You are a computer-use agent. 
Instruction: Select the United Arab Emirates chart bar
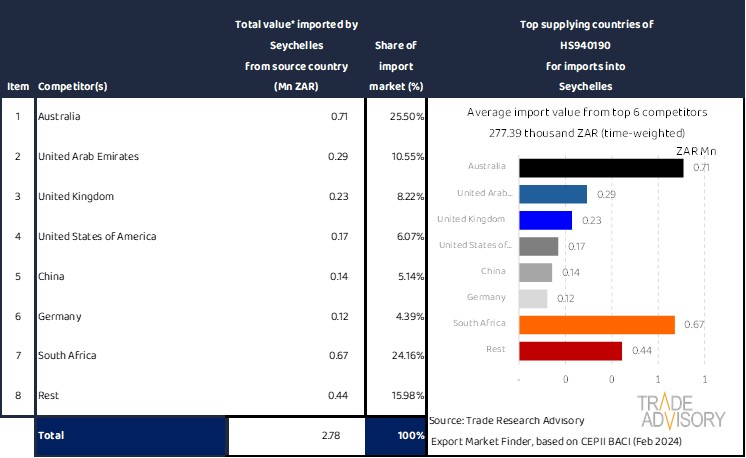tap(553, 193)
